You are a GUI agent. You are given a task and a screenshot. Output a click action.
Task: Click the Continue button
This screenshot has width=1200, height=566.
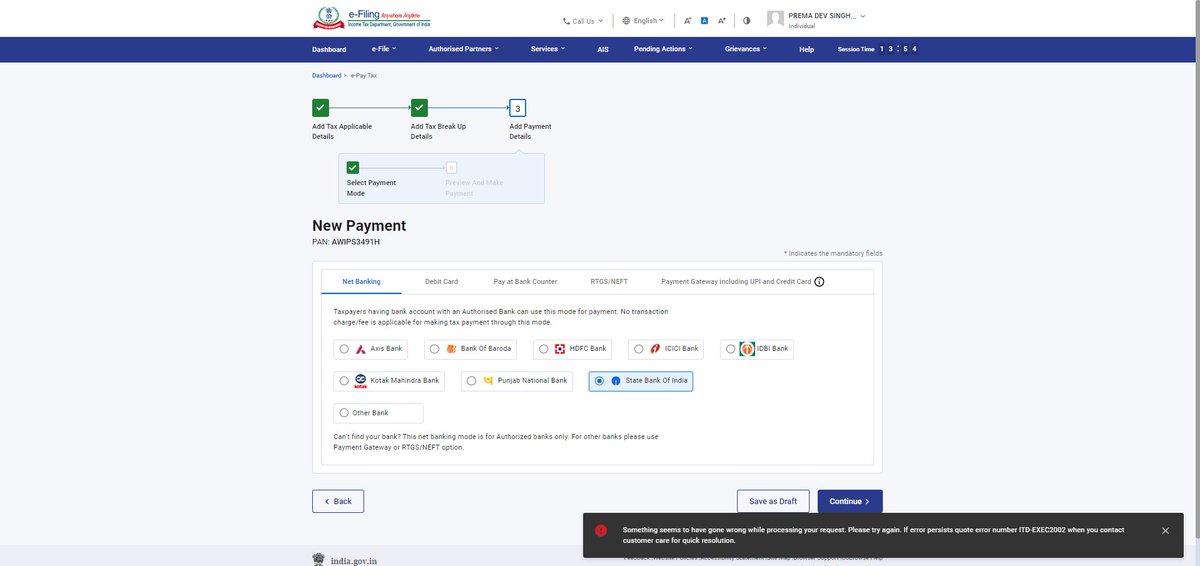click(x=850, y=501)
